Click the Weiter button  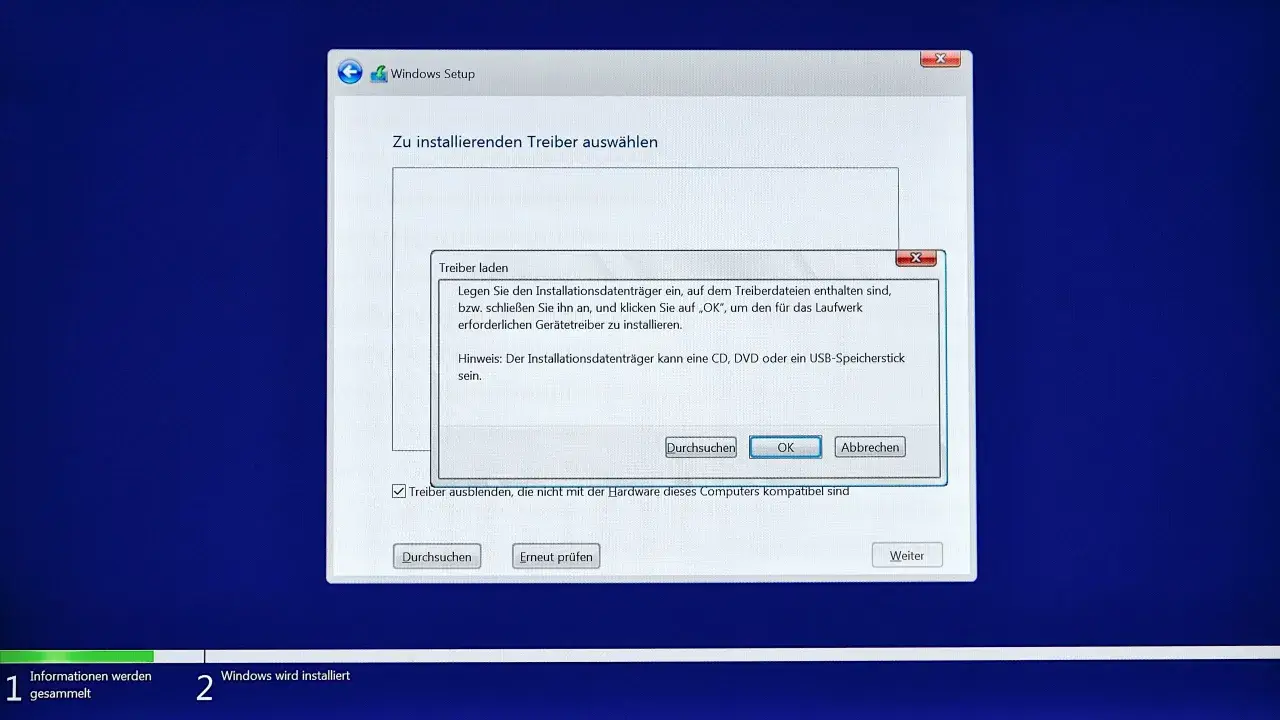[x=907, y=555]
